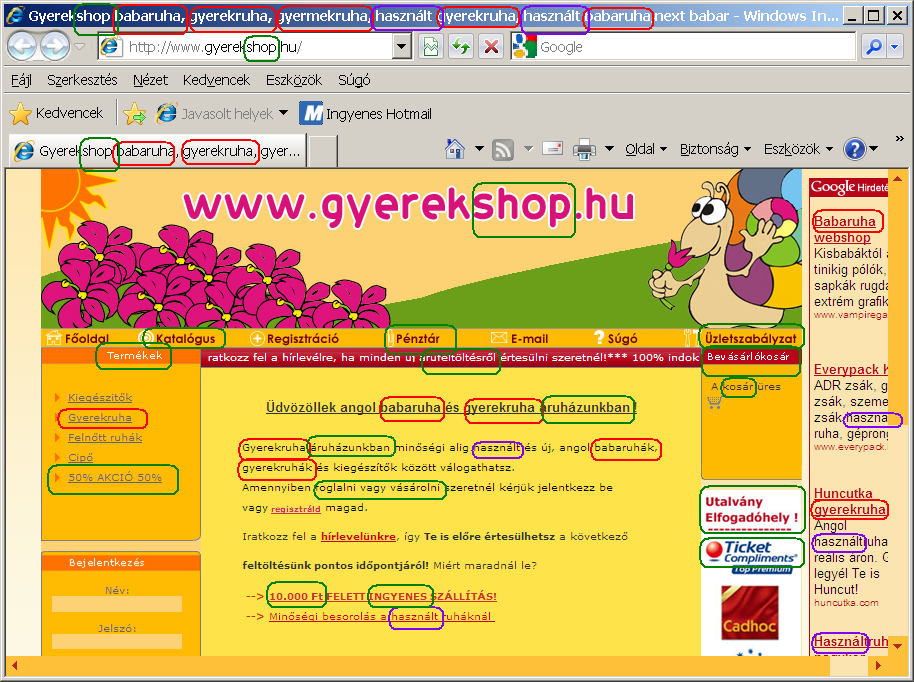
Task: Open Minőségi besorolás a használt ruháknál link
Action: (x=381, y=616)
